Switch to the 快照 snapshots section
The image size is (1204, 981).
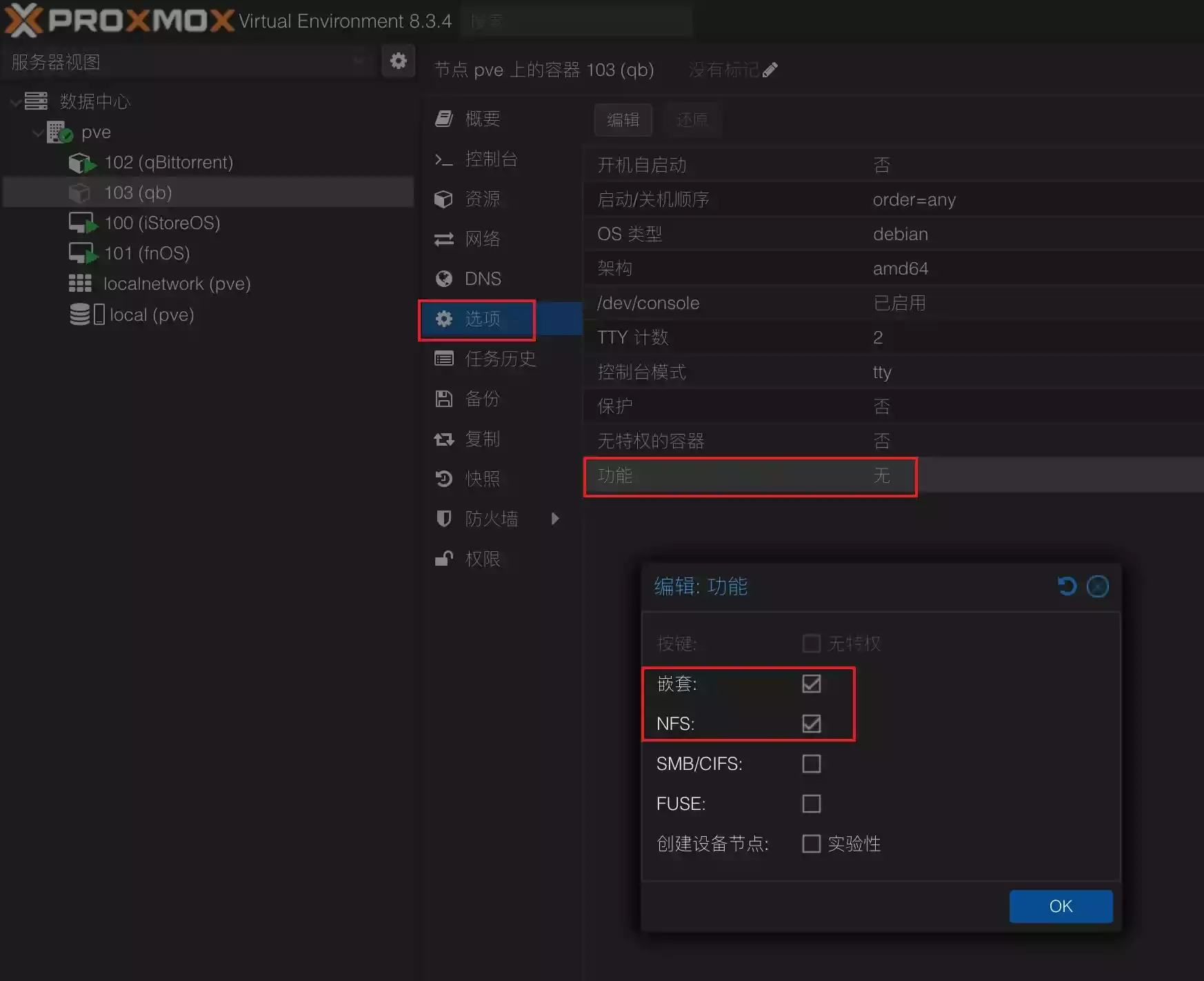pyautogui.click(x=482, y=479)
